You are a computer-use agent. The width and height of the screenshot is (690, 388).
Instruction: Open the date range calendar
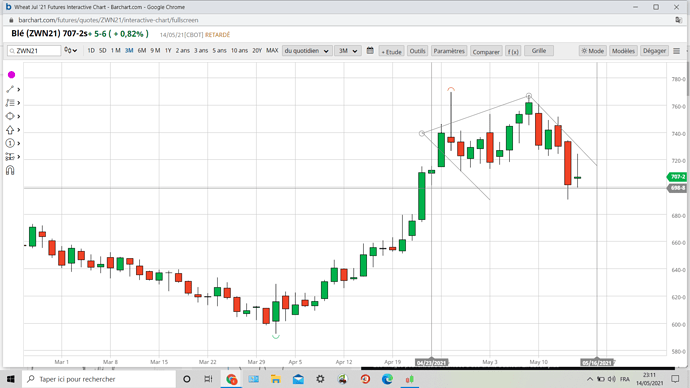point(370,51)
